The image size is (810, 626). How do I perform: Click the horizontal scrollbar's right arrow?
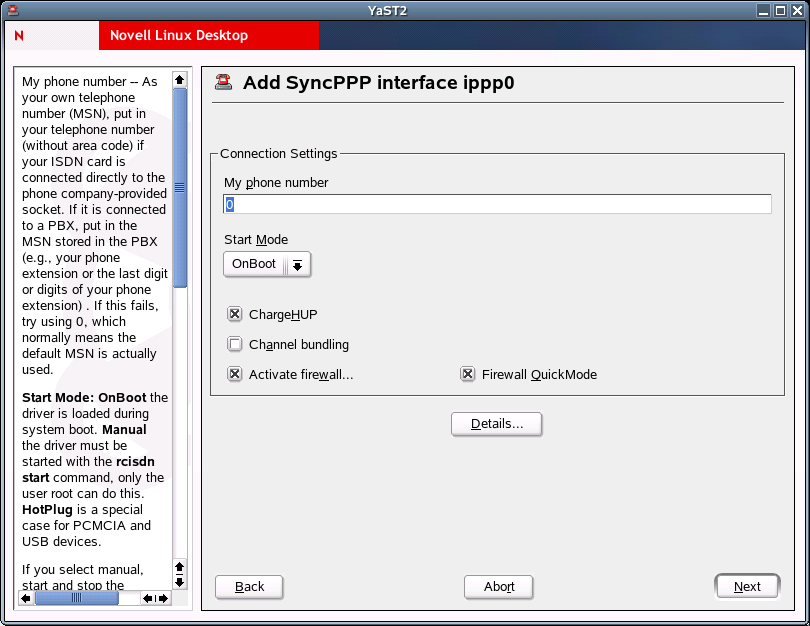point(163,598)
